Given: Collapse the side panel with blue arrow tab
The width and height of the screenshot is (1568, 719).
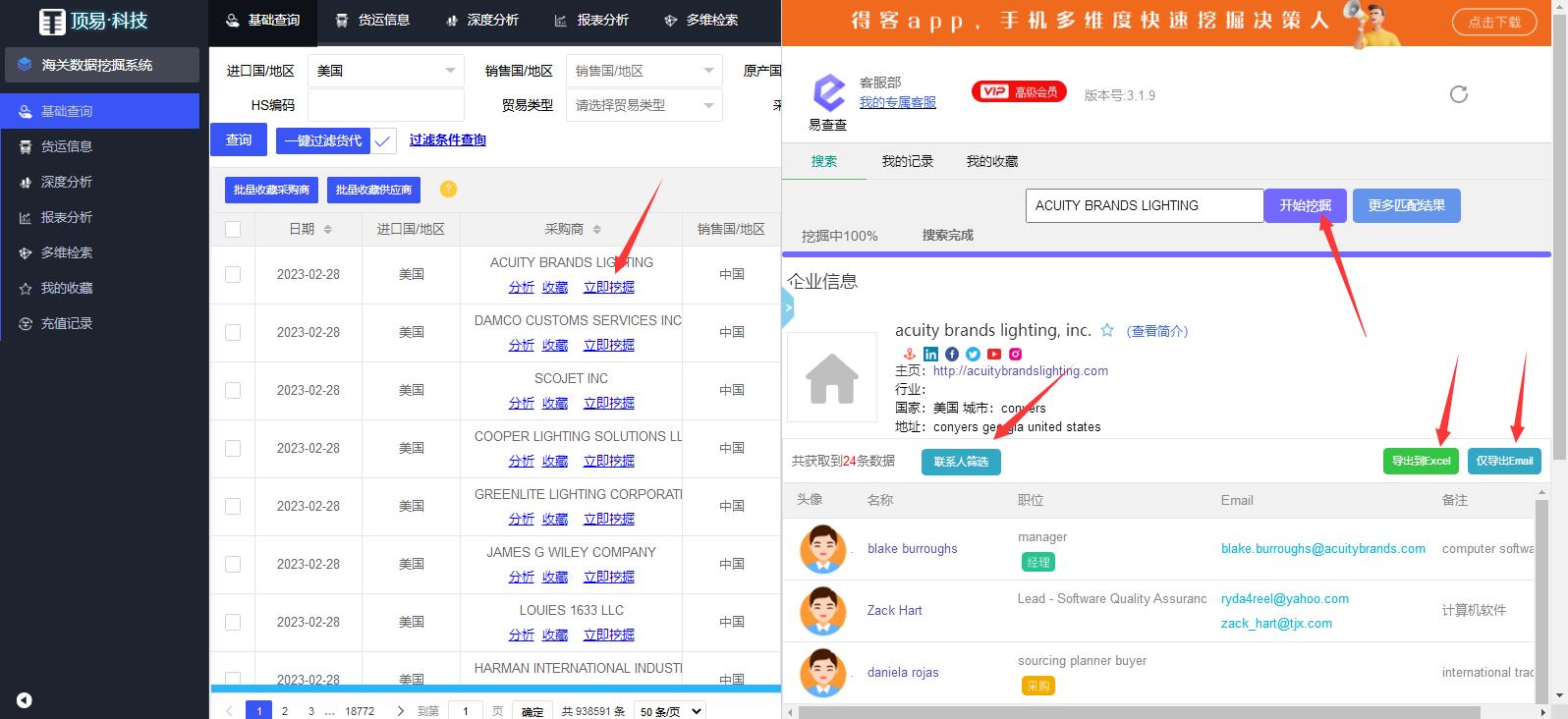Looking at the screenshot, I should coord(788,308).
